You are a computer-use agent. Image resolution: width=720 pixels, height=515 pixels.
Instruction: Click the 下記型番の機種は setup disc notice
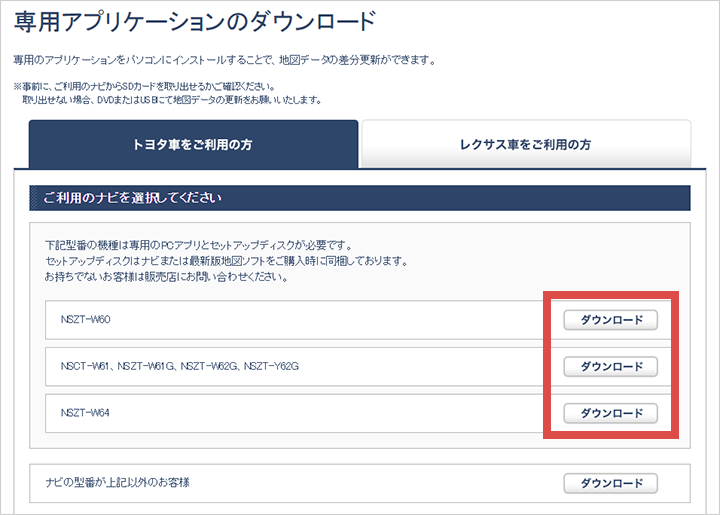click(199, 245)
